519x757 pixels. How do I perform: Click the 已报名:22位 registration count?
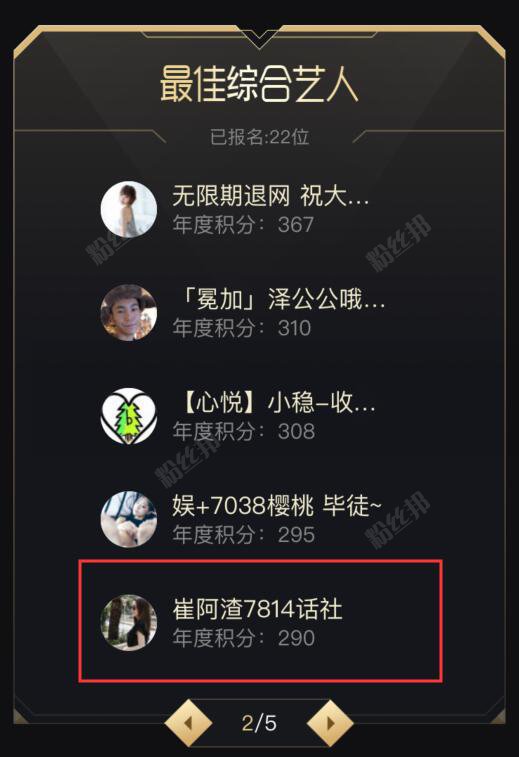[x=259, y=137]
